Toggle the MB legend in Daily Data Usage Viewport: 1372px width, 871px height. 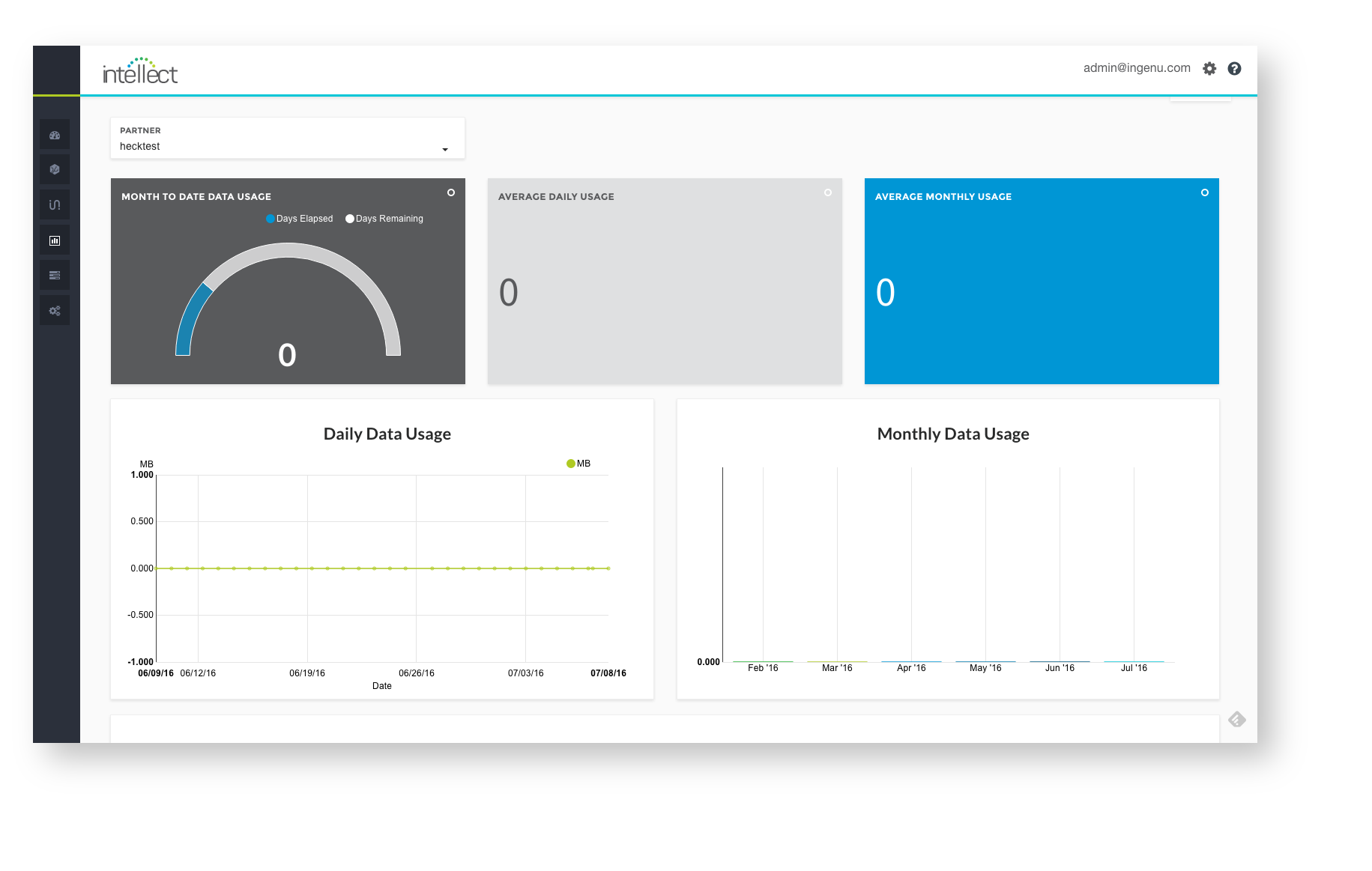578,464
